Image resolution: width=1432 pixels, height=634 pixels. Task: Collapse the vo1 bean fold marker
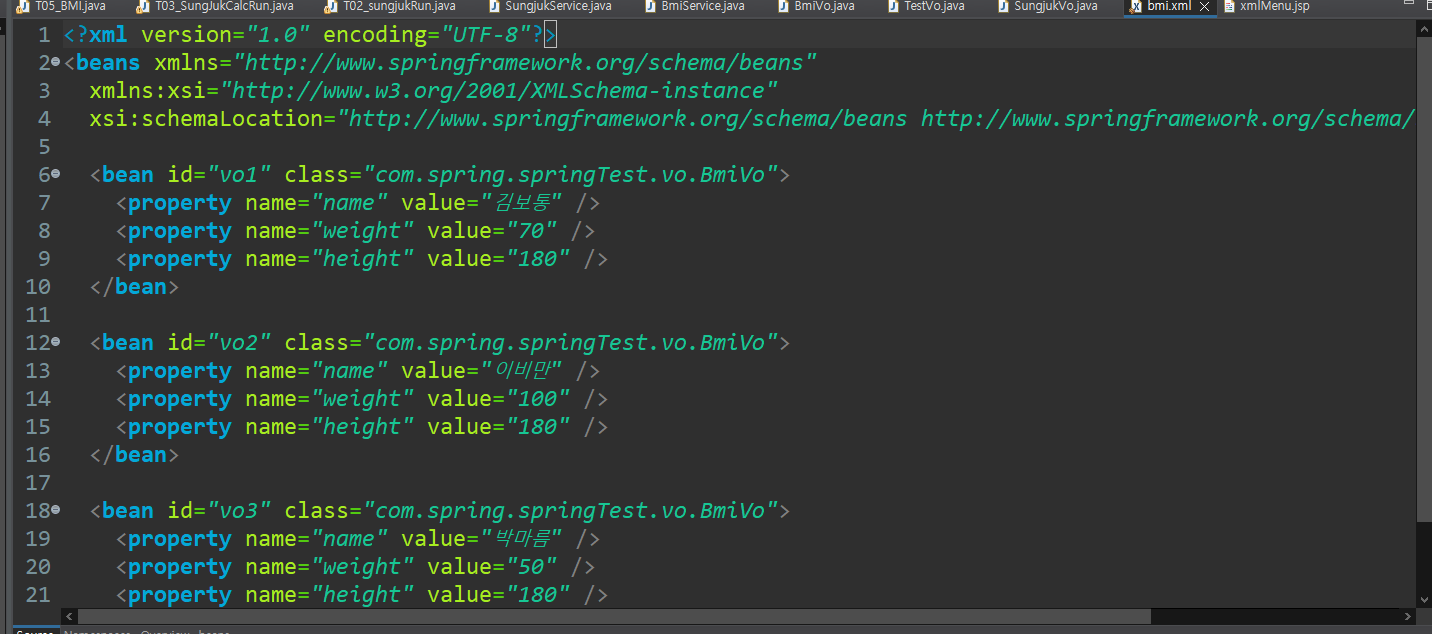[x=56, y=174]
